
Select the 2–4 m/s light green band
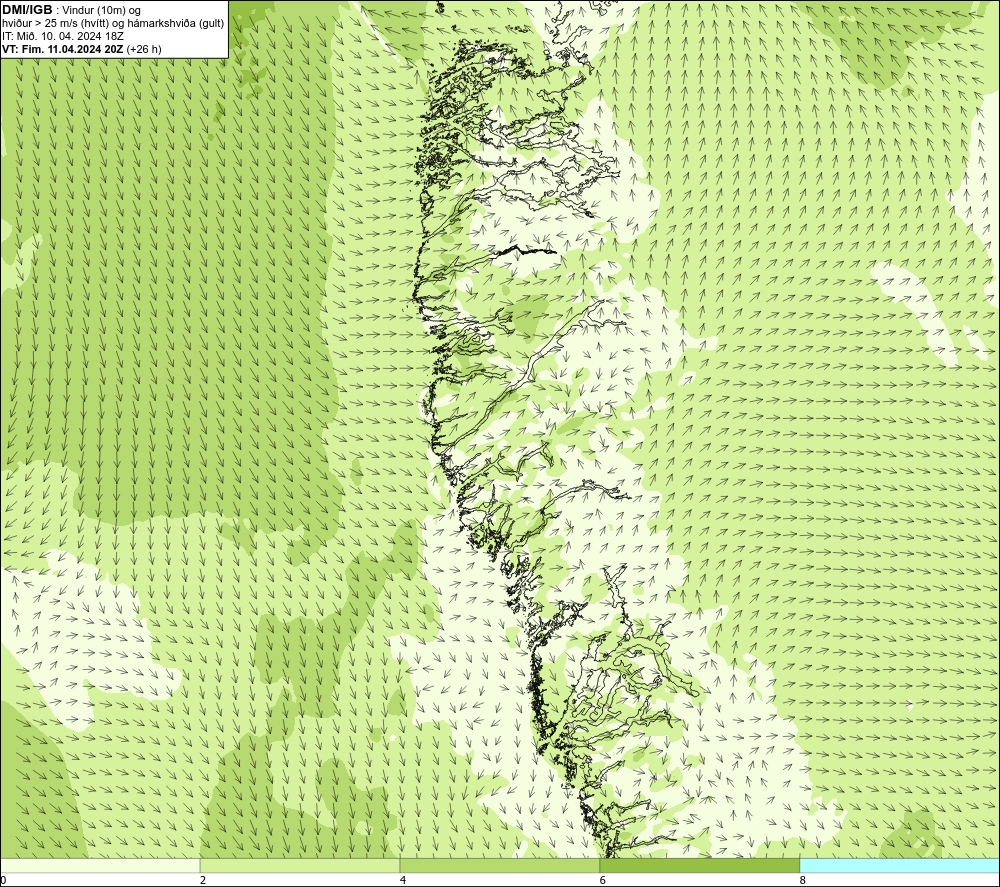(300, 865)
